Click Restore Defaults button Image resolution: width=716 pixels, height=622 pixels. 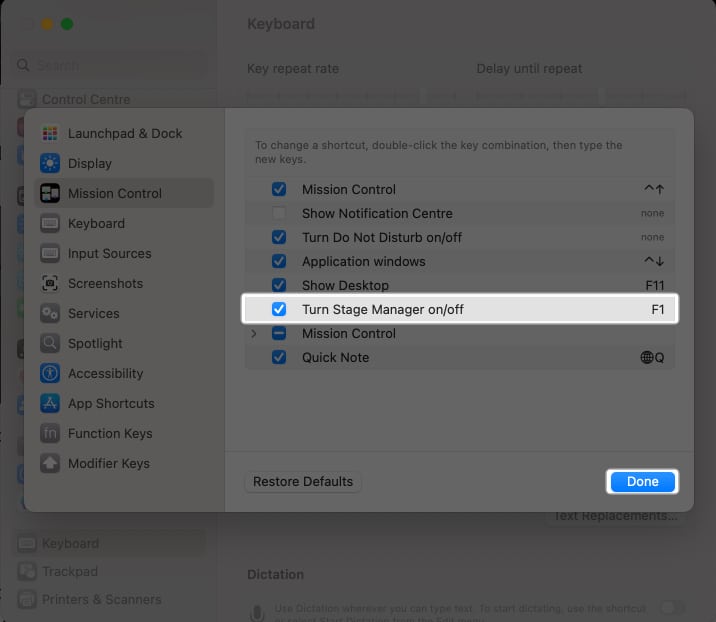point(303,481)
